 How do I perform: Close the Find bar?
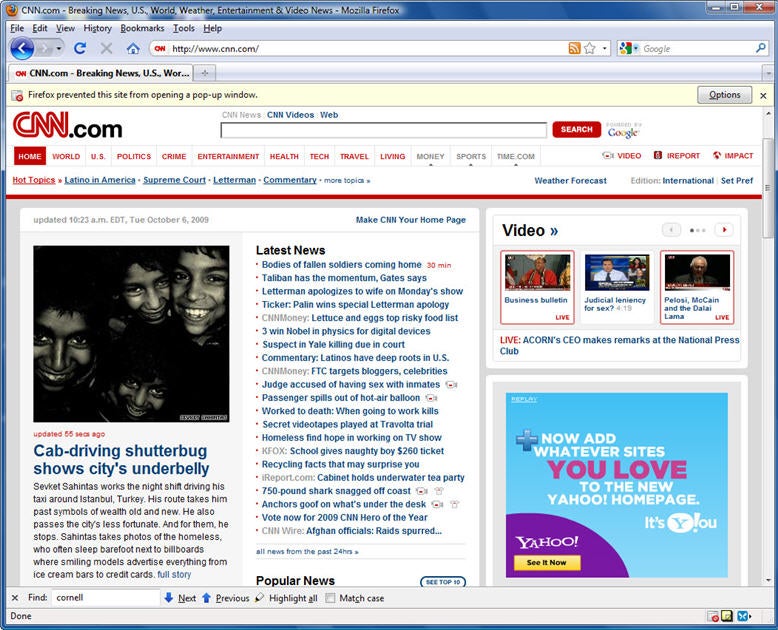15,598
